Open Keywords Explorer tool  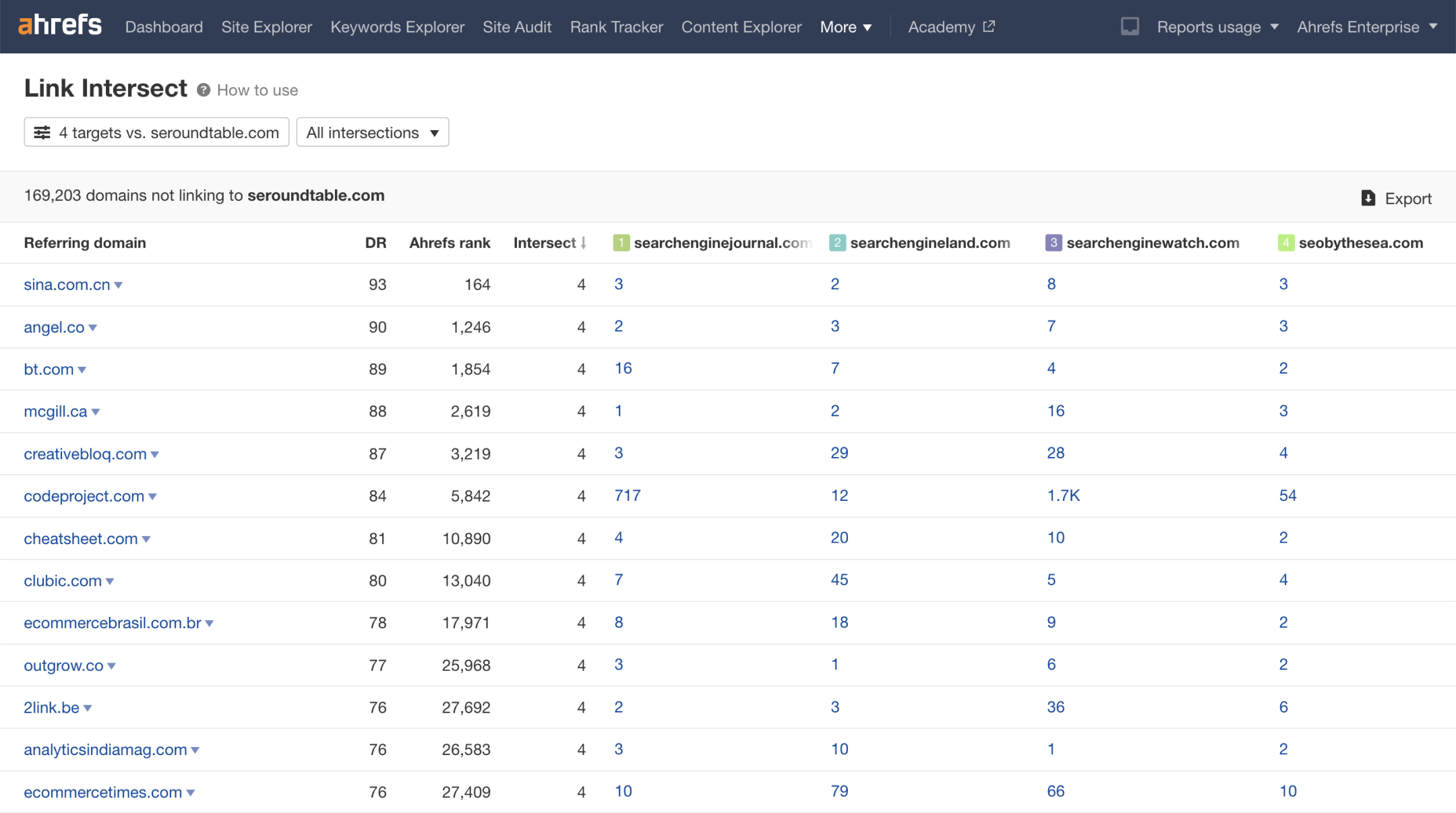tap(398, 27)
